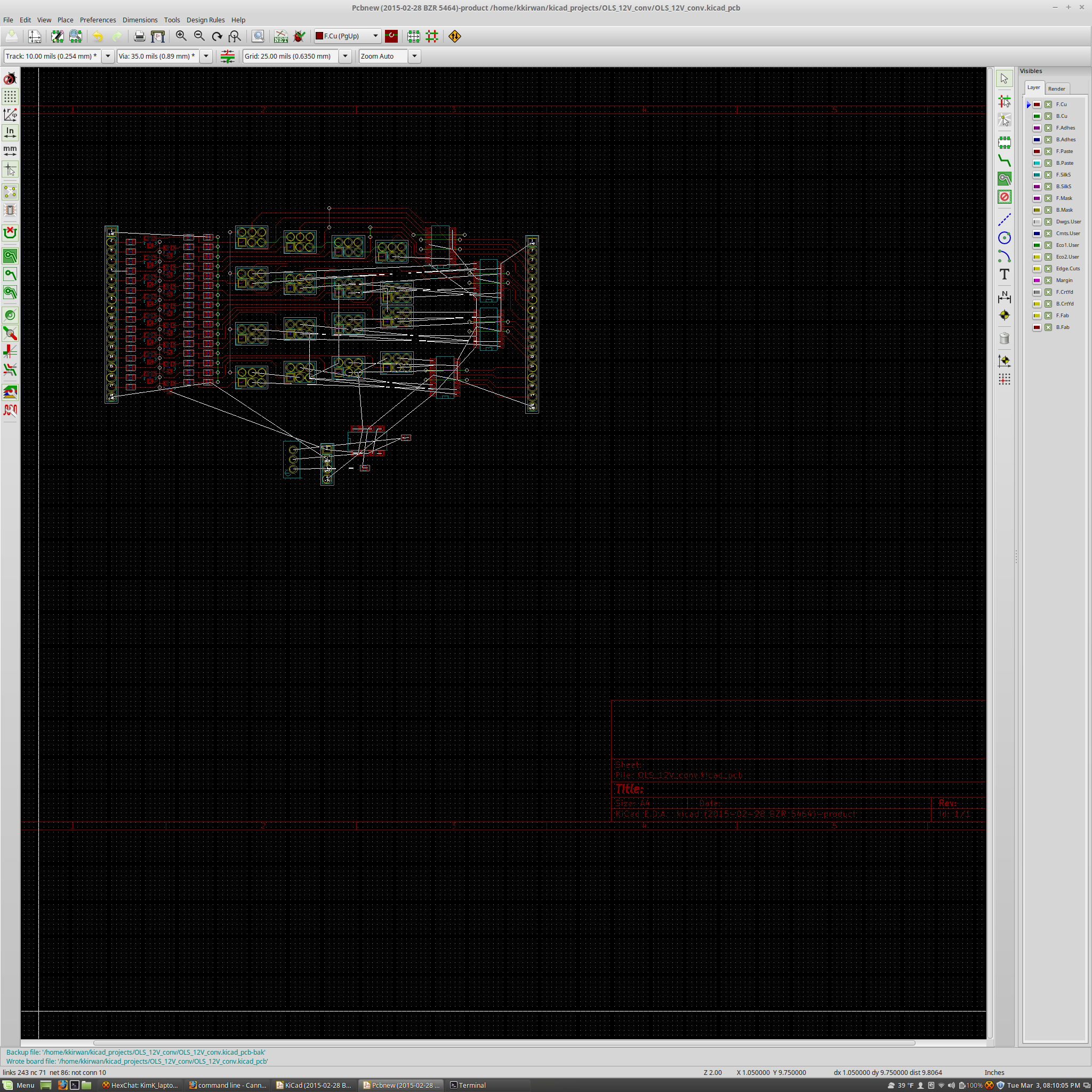Select the highlight net tool
The width and height of the screenshot is (1092, 1092).
[1005, 101]
